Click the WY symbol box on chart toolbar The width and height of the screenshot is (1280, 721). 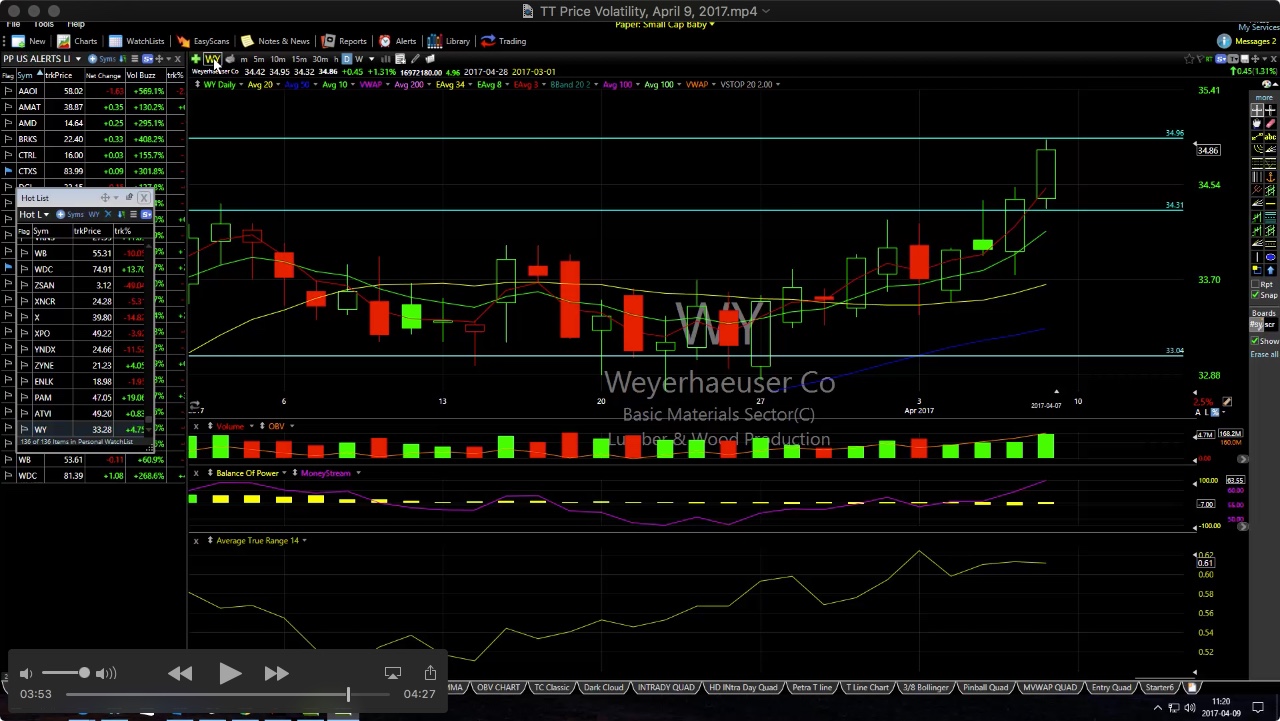click(x=213, y=59)
